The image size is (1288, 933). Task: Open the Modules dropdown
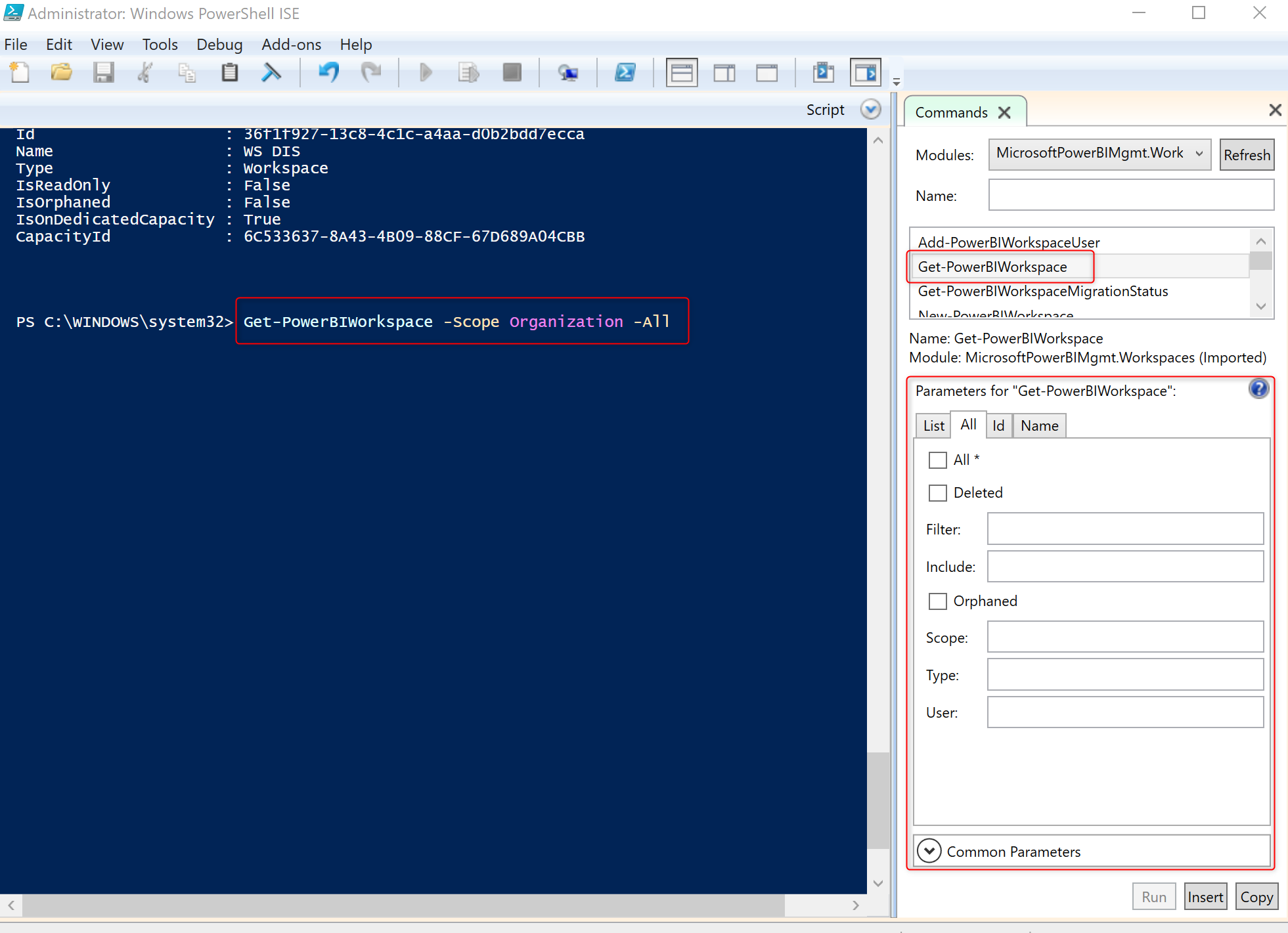point(1099,154)
